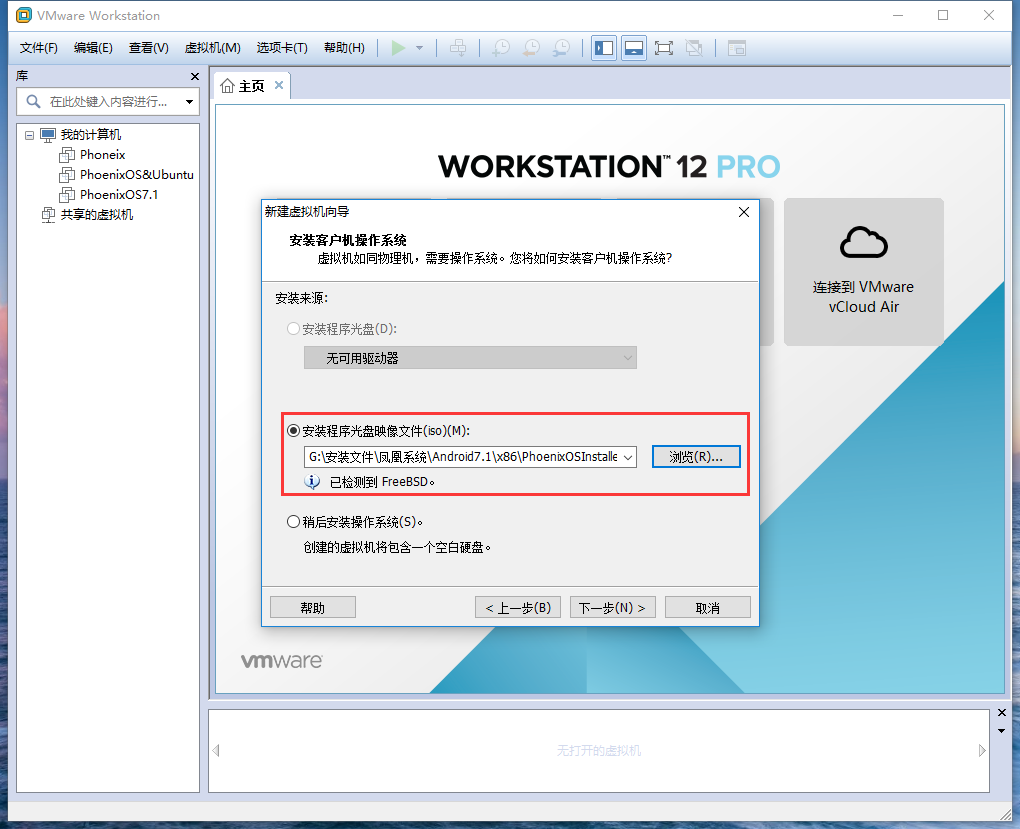
Task: Open the power options dropdown arrow
Action: [420, 48]
